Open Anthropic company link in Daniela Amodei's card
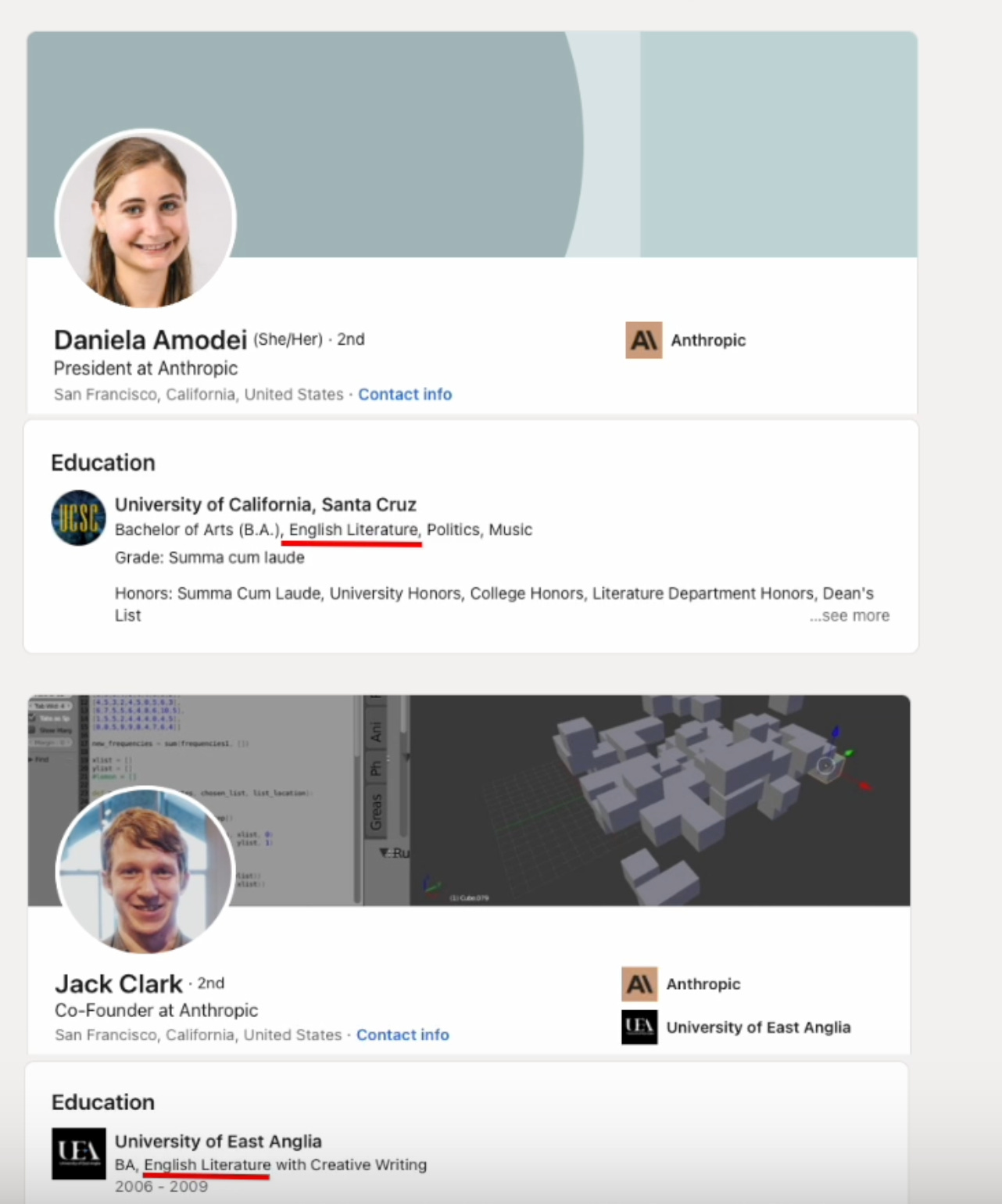 click(x=708, y=340)
